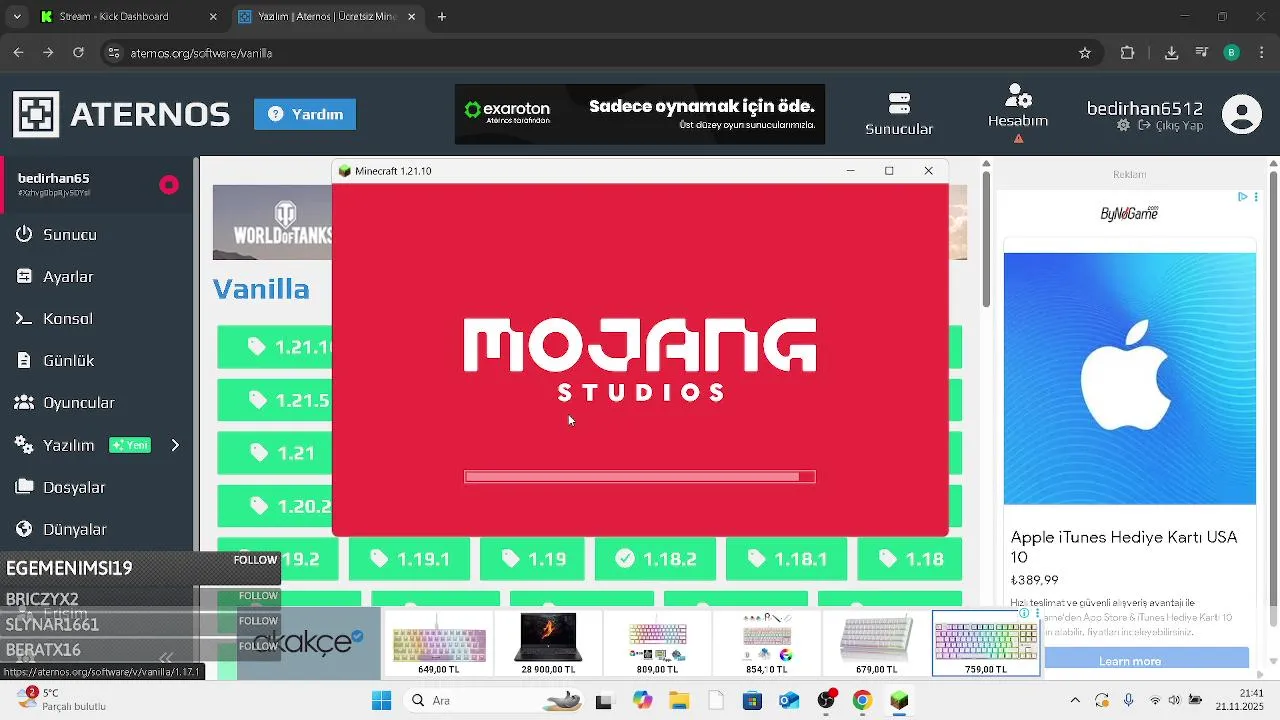Viewport: 1280px width, 720px height.
Task: Select Vanilla version 1.21
Action: pyautogui.click(x=275, y=453)
